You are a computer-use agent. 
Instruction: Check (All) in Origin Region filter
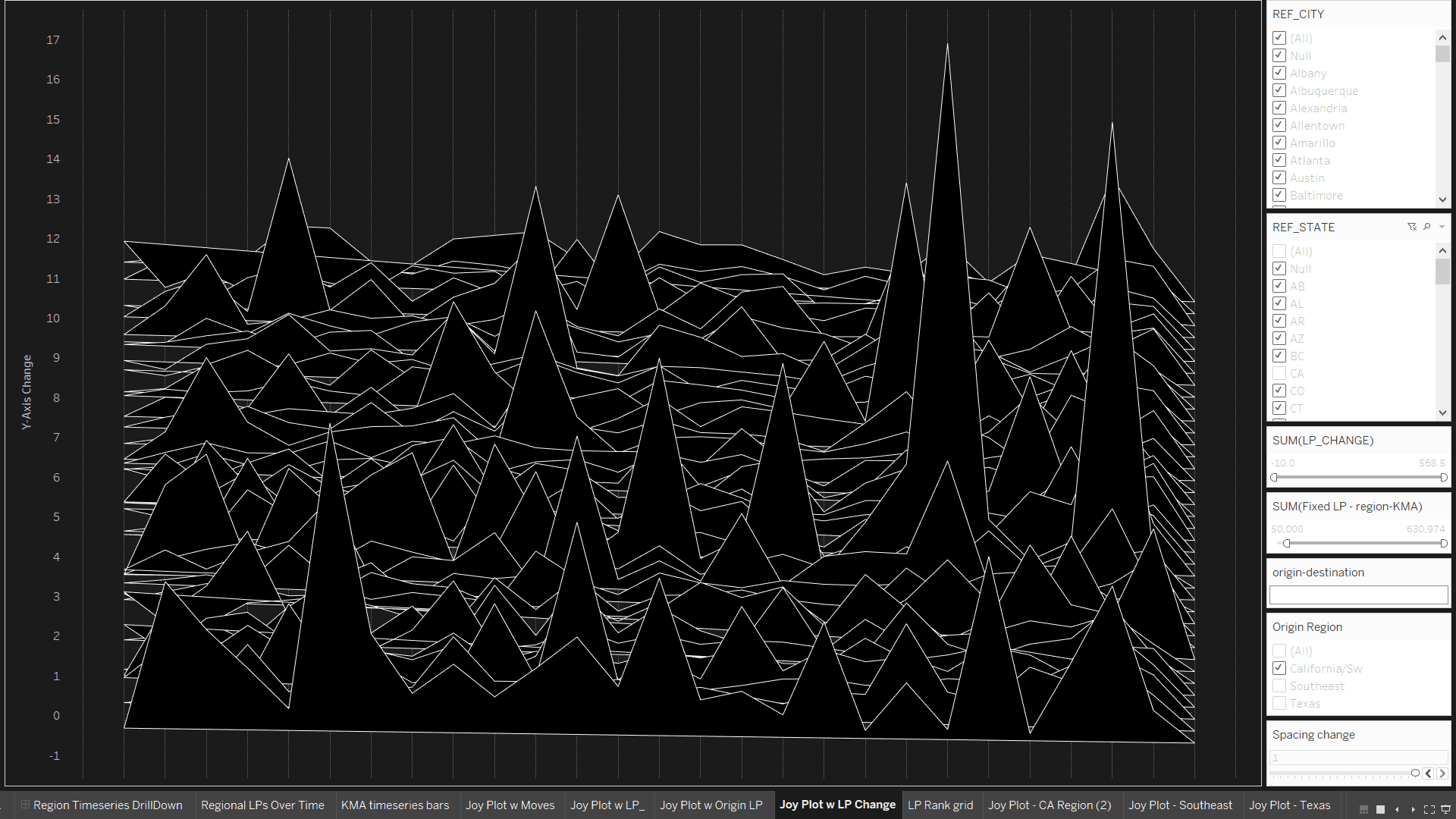click(1279, 651)
